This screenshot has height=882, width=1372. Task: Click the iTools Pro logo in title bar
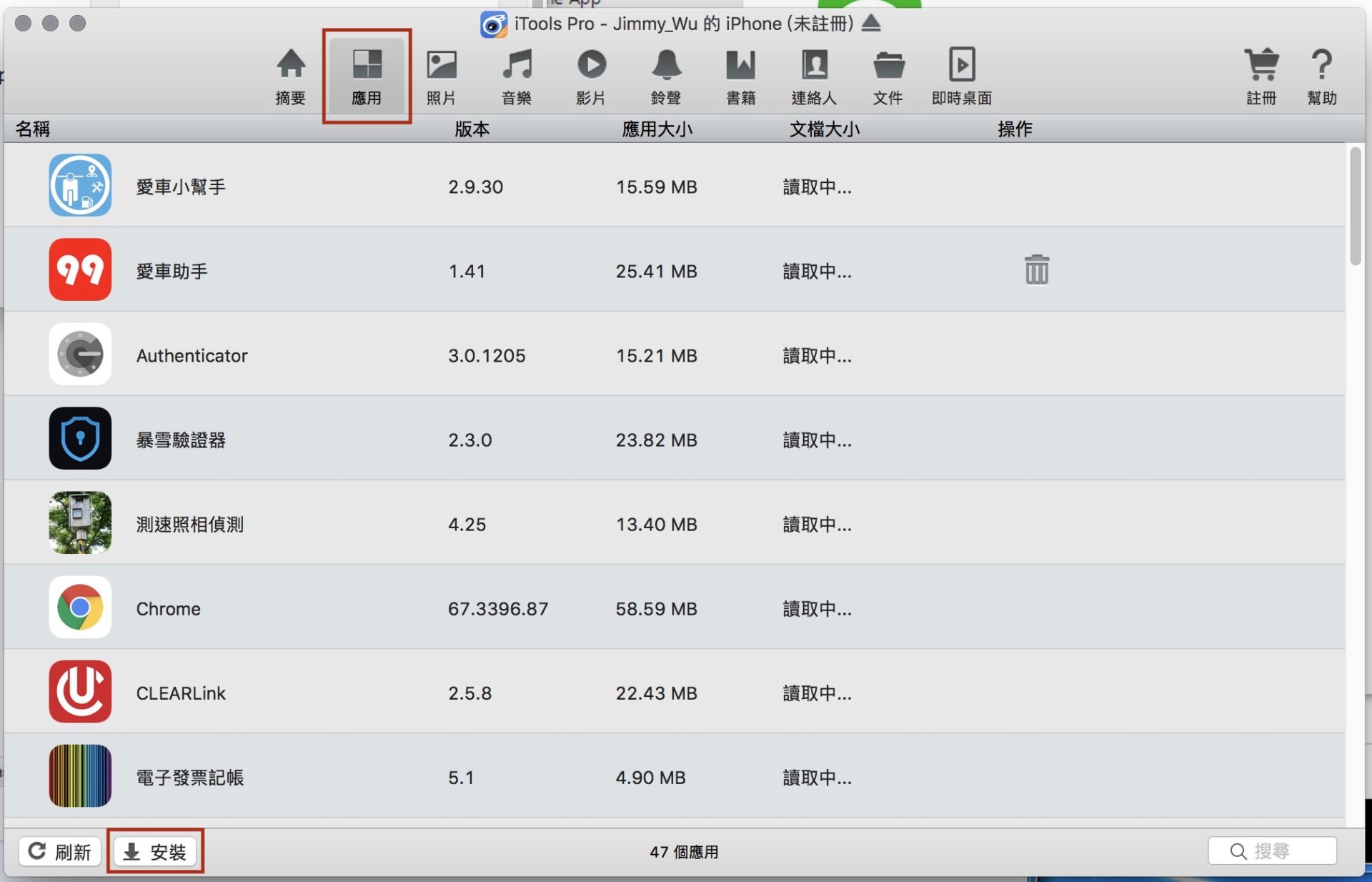(494, 24)
